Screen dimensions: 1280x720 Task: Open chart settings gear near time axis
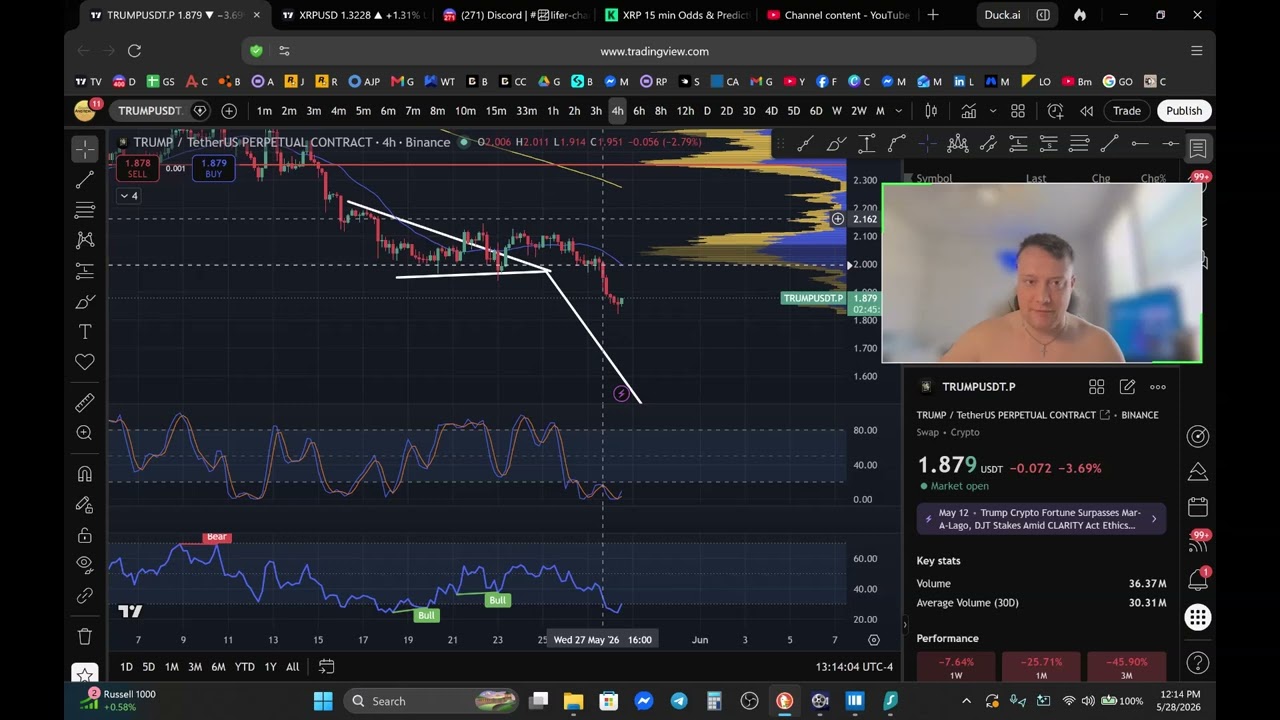tap(874, 640)
